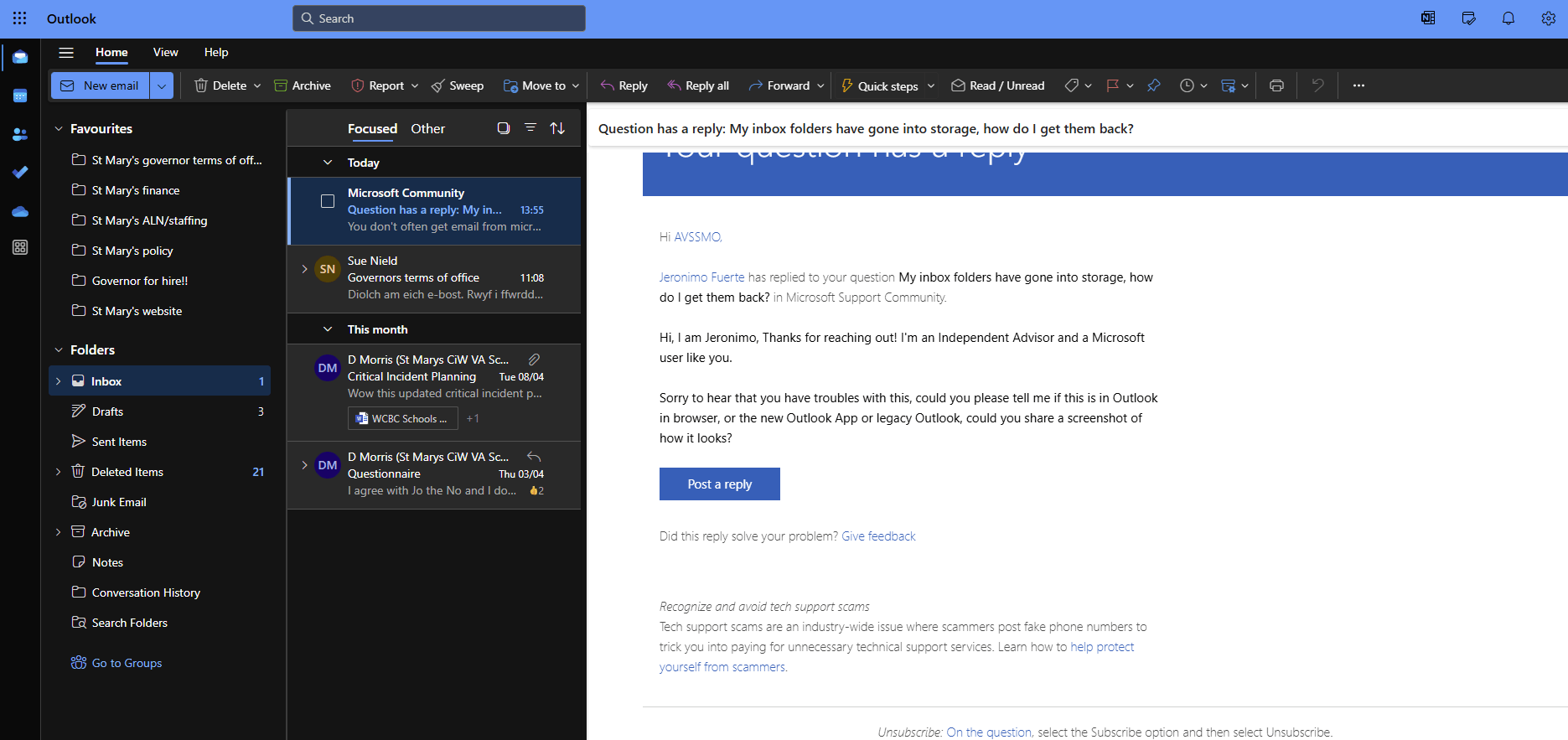
Task: Open People from the left rail
Action: (20, 134)
